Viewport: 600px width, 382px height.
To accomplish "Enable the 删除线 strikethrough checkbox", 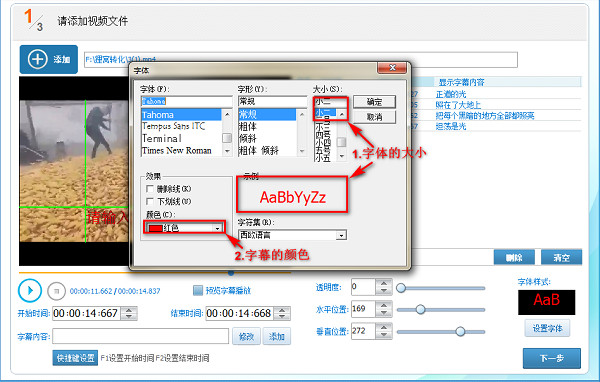I will tap(150, 189).
